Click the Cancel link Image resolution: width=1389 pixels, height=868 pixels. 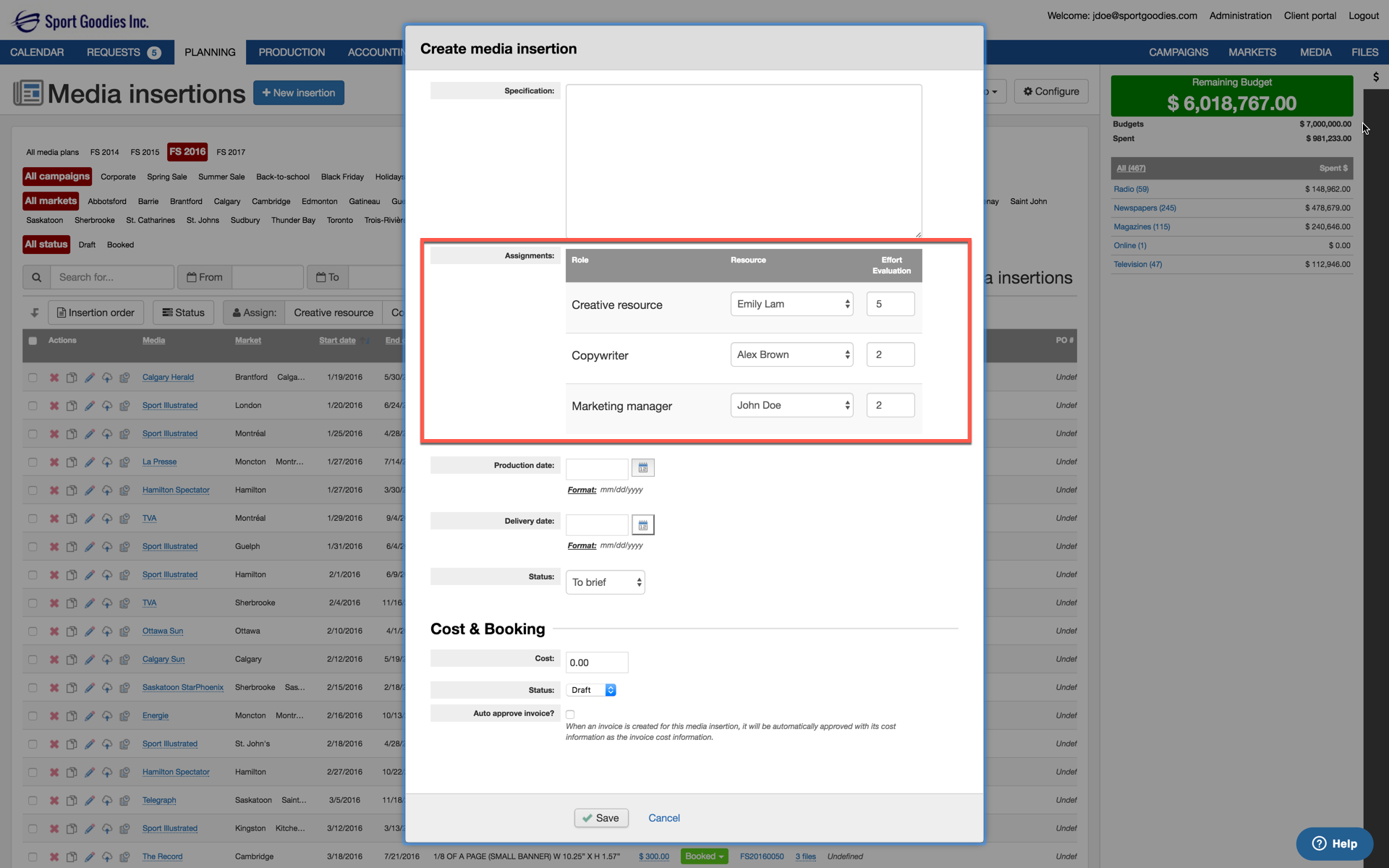[x=663, y=818]
